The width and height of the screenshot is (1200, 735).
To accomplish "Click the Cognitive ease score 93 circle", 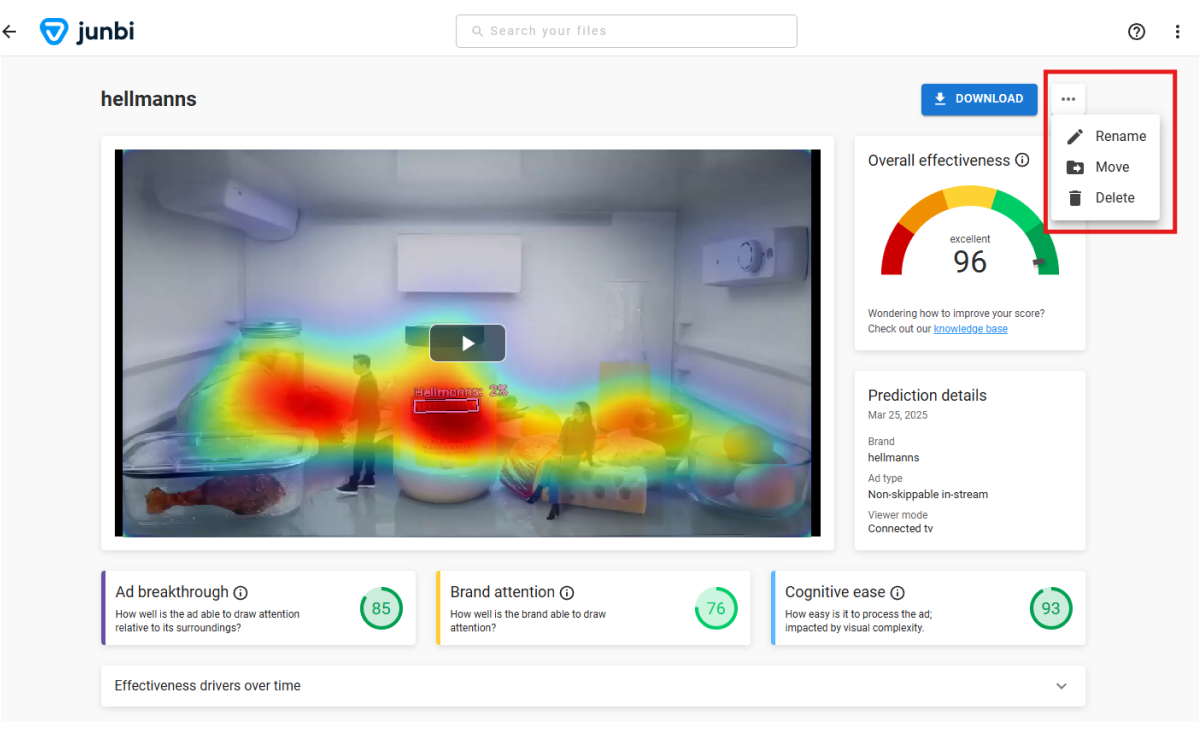I will [1051, 608].
